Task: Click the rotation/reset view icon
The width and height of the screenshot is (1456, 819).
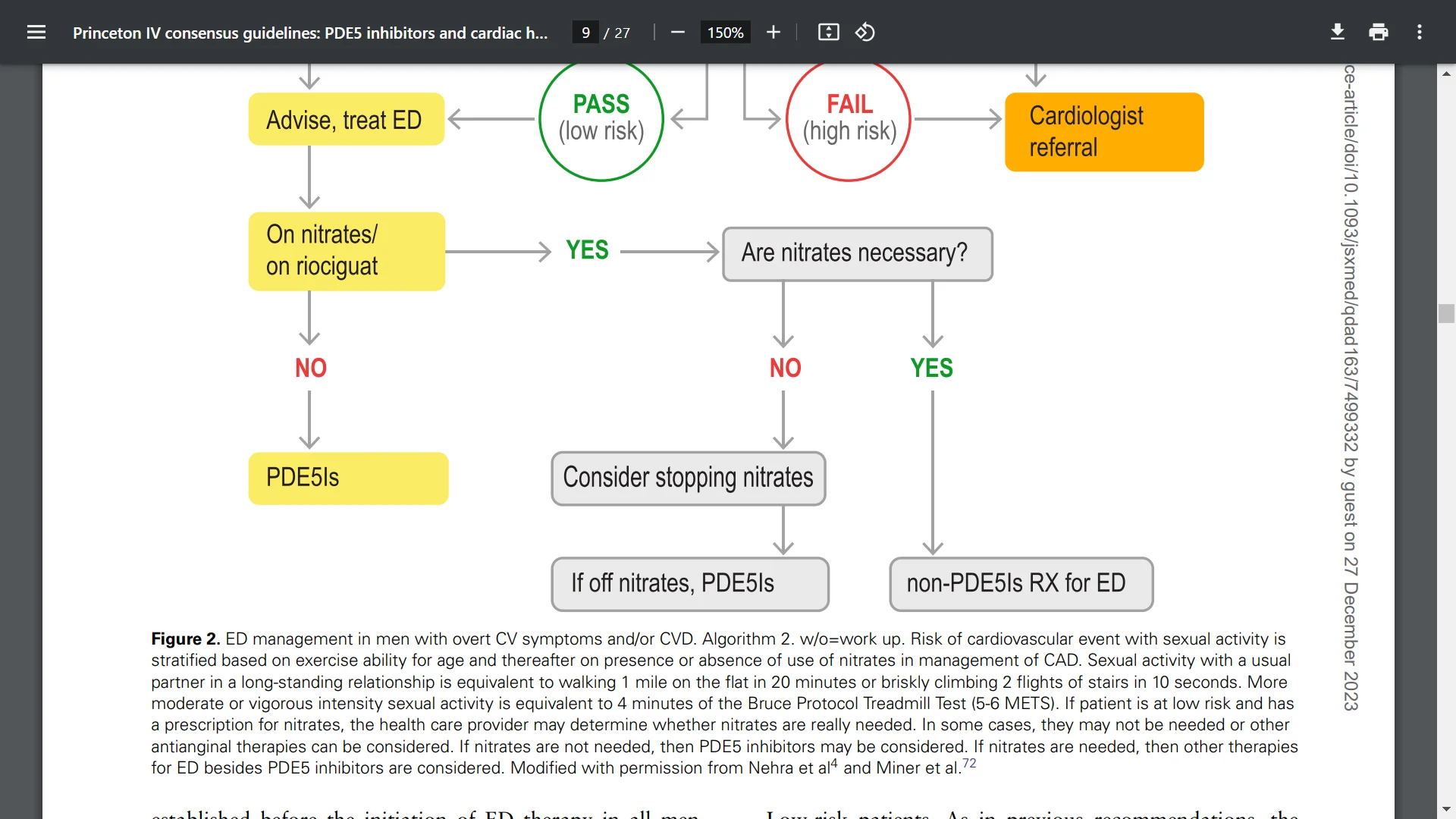Action: (864, 31)
